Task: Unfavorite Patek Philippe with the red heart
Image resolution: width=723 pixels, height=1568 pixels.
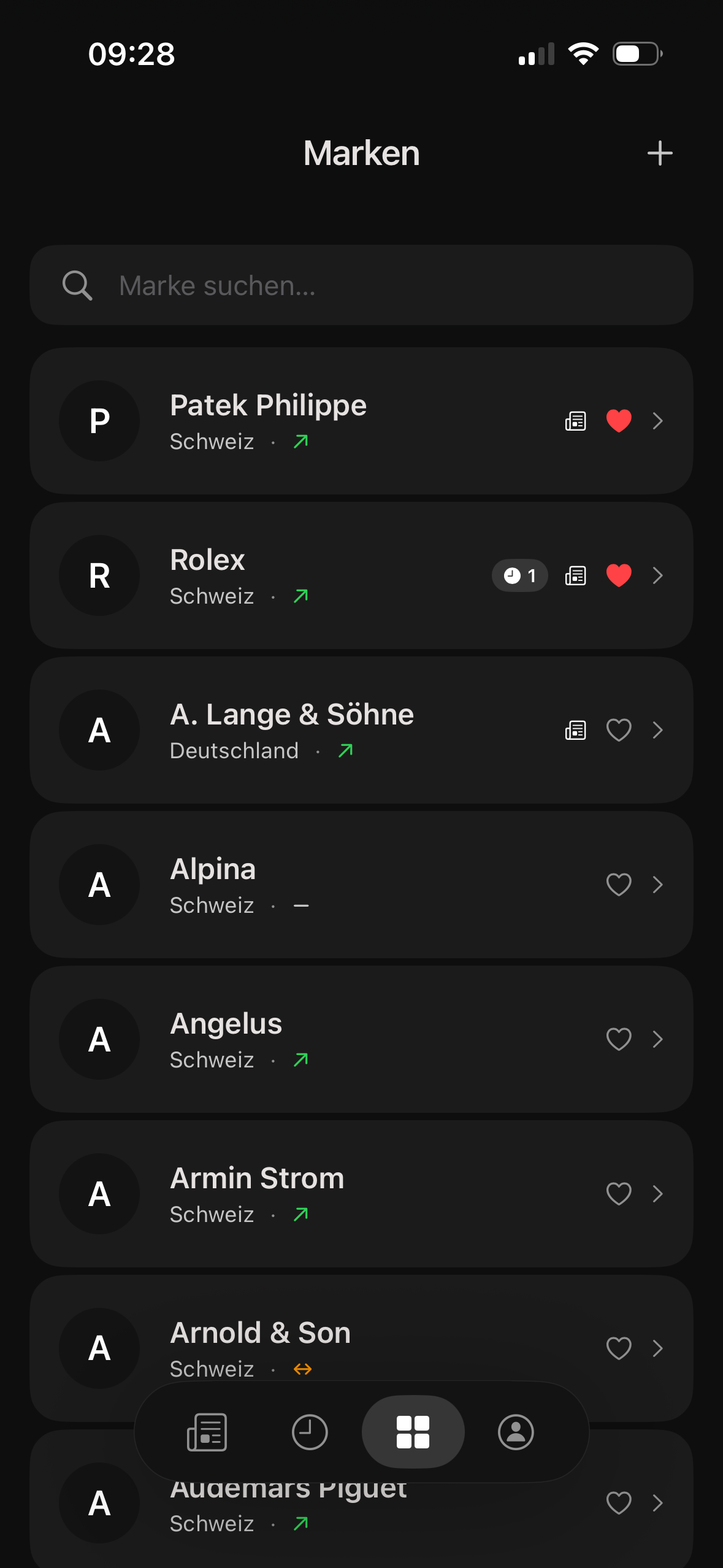Action: point(619,421)
